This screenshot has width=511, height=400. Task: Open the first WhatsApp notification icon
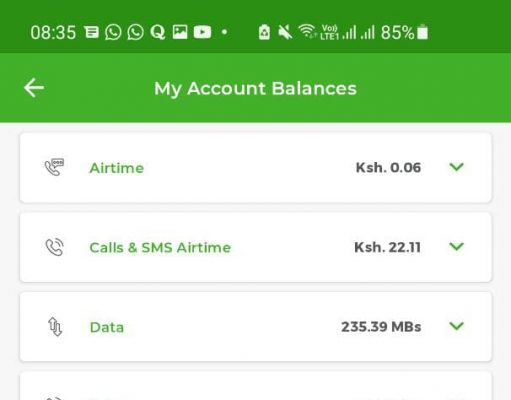pos(113,32)
